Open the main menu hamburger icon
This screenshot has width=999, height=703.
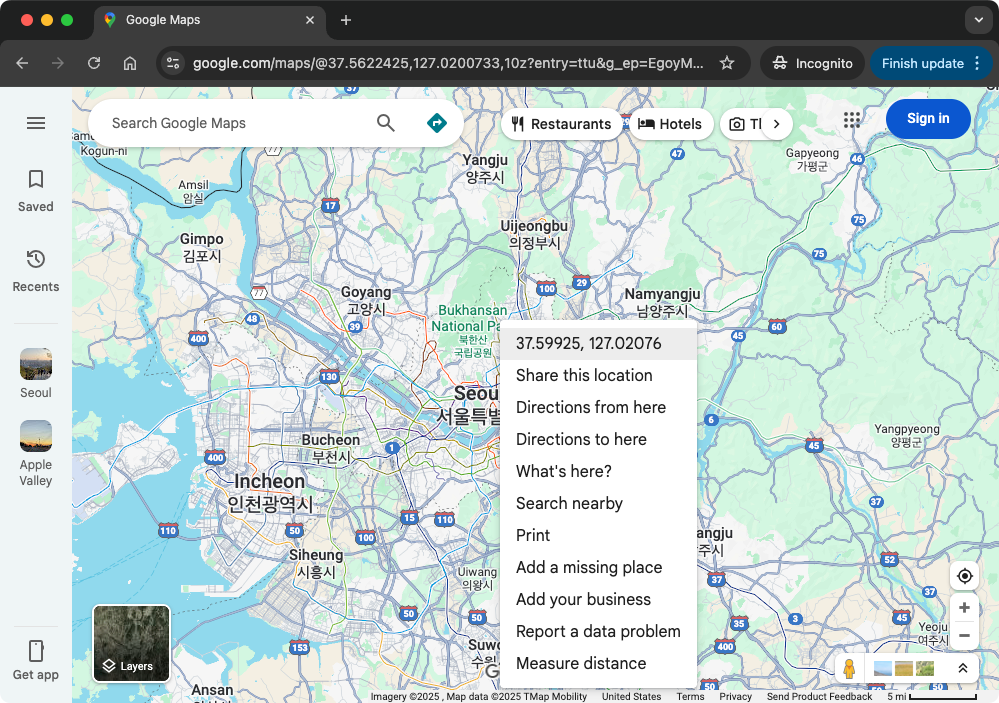coord(35,123)
